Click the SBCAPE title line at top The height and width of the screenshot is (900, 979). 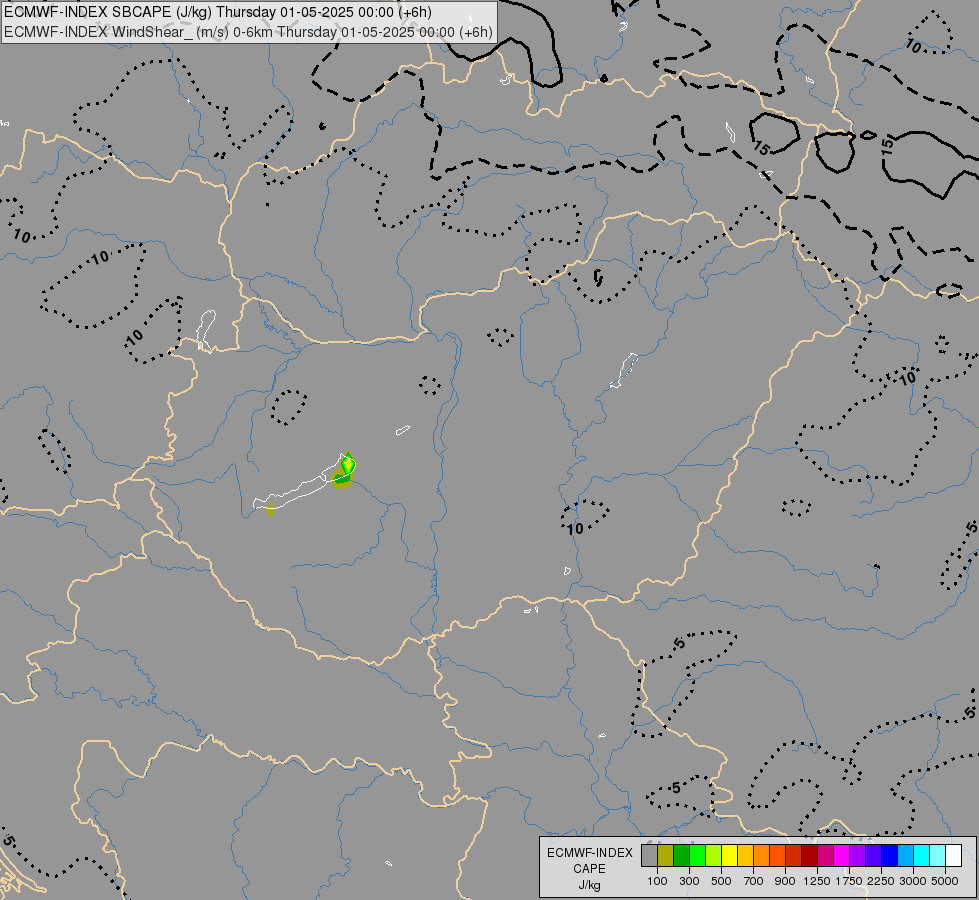click(x=218, y=12)
